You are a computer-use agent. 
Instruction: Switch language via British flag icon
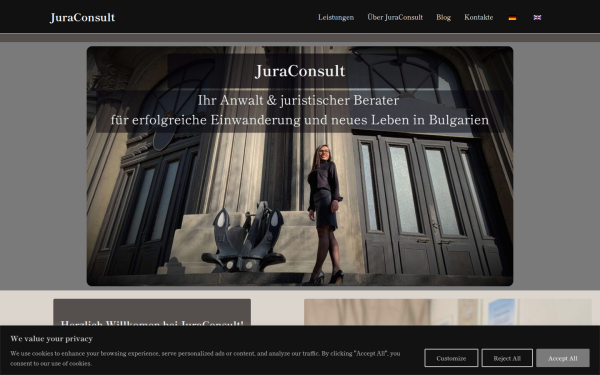pyautogui.click(x=537, y=18)
